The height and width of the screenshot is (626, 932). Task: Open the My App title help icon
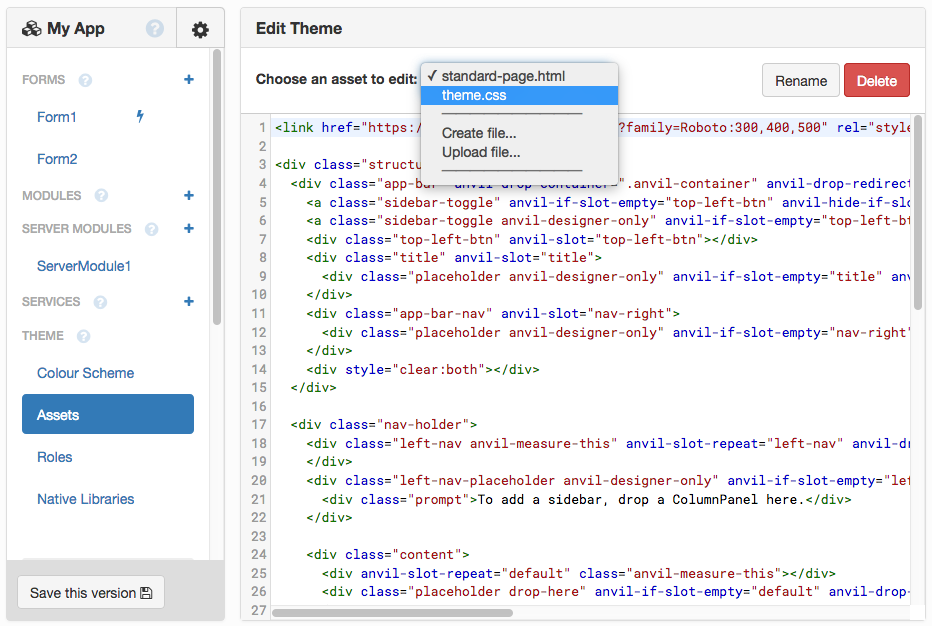(x=155, y=28)
